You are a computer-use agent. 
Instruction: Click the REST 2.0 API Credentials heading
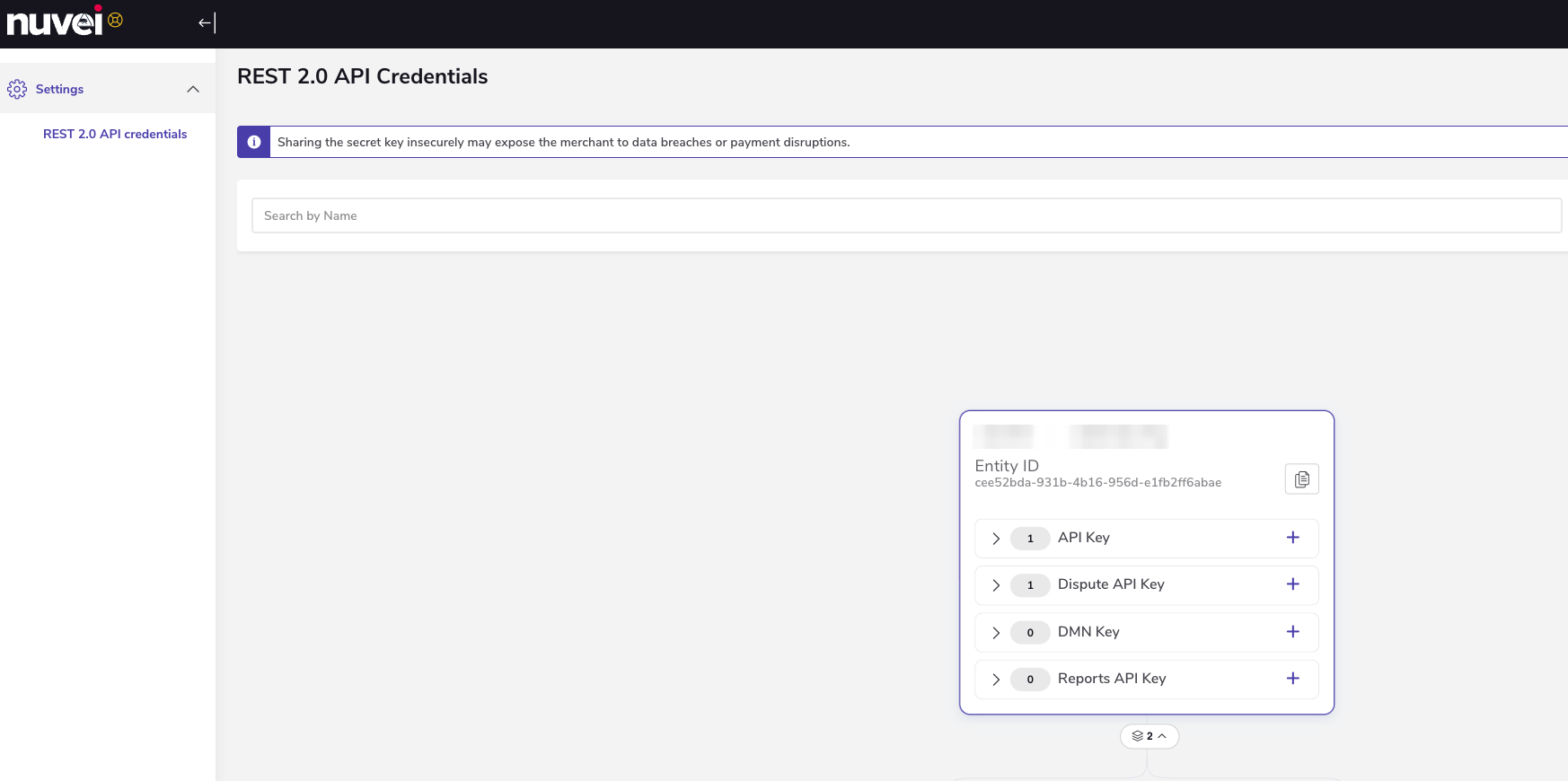point(363,77)
